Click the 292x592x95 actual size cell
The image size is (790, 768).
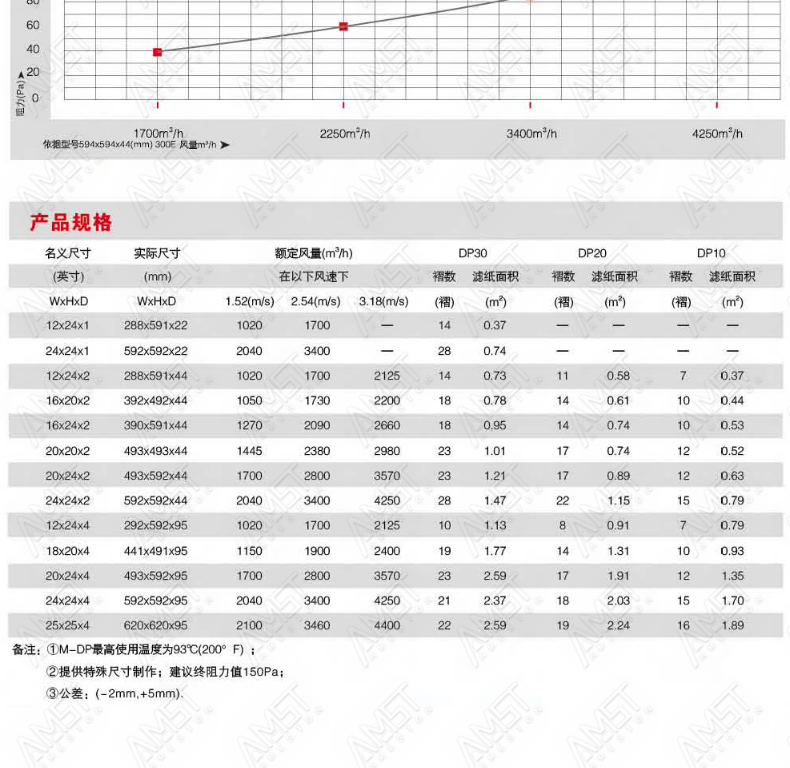coord(156,525)
